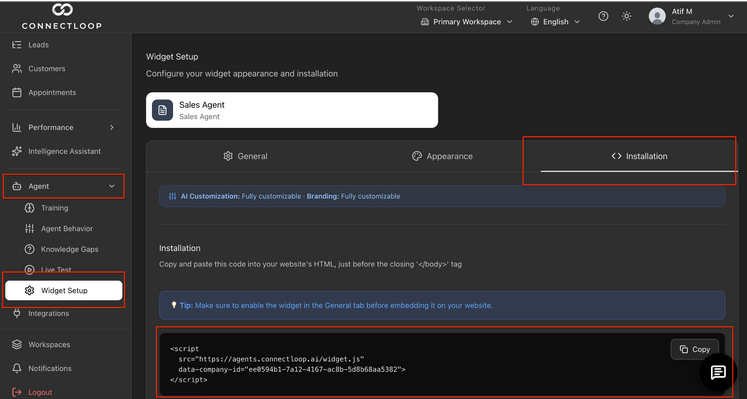Open Live Test page
The height and width of the screenshot is (399, 747).
(x=56, y=269)
